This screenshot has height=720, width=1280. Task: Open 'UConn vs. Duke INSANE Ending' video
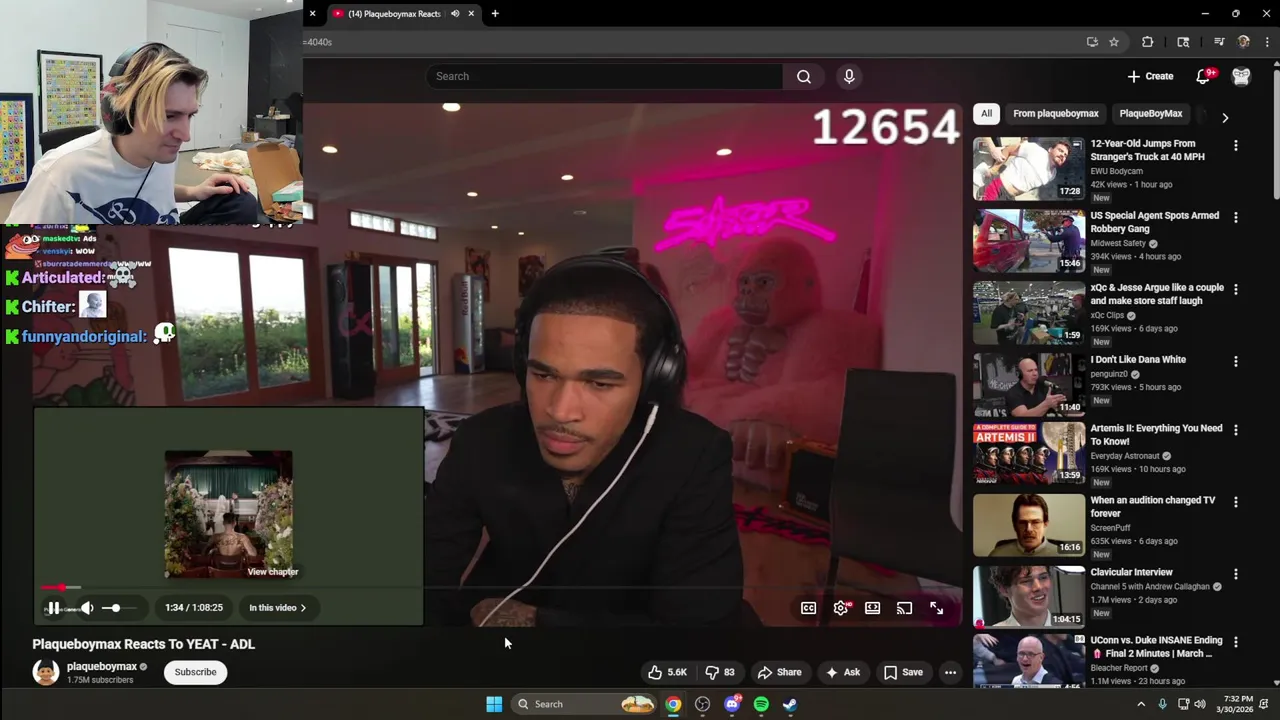pyautogui.click(x=1156, y=647)
